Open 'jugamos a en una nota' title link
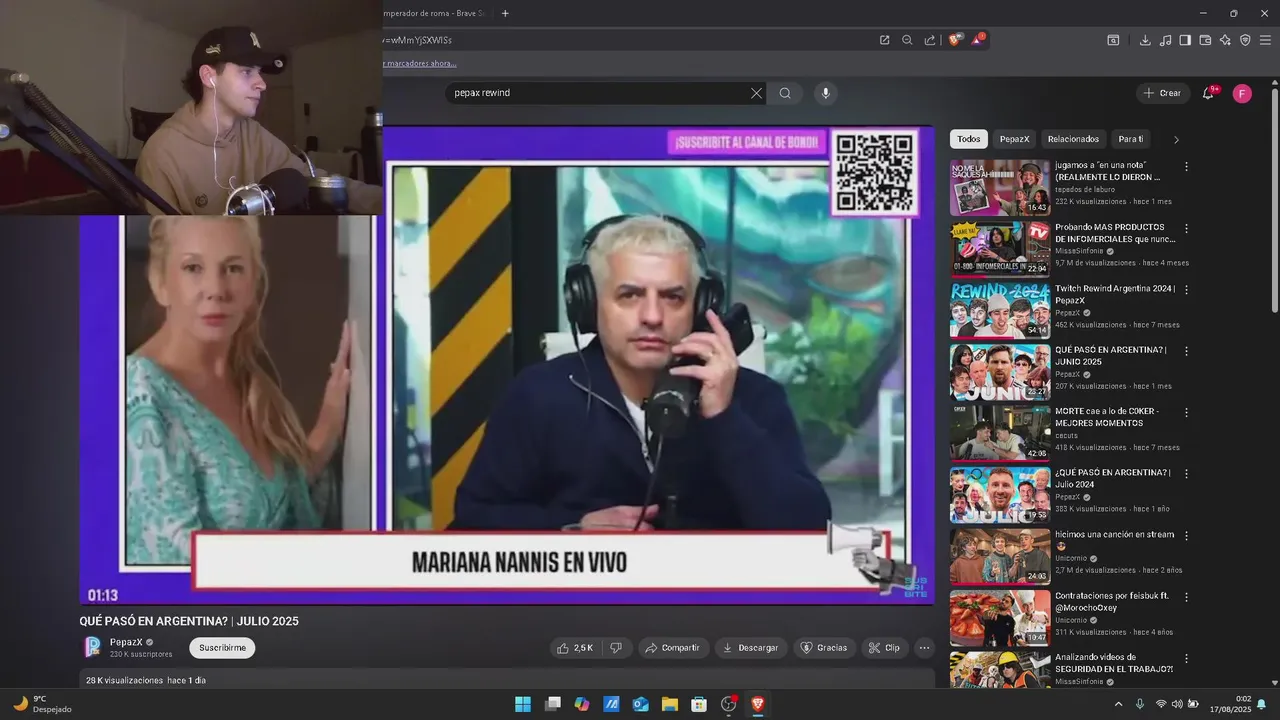Viewport: 1280px width, 720px height. [x=1107, y=171]
